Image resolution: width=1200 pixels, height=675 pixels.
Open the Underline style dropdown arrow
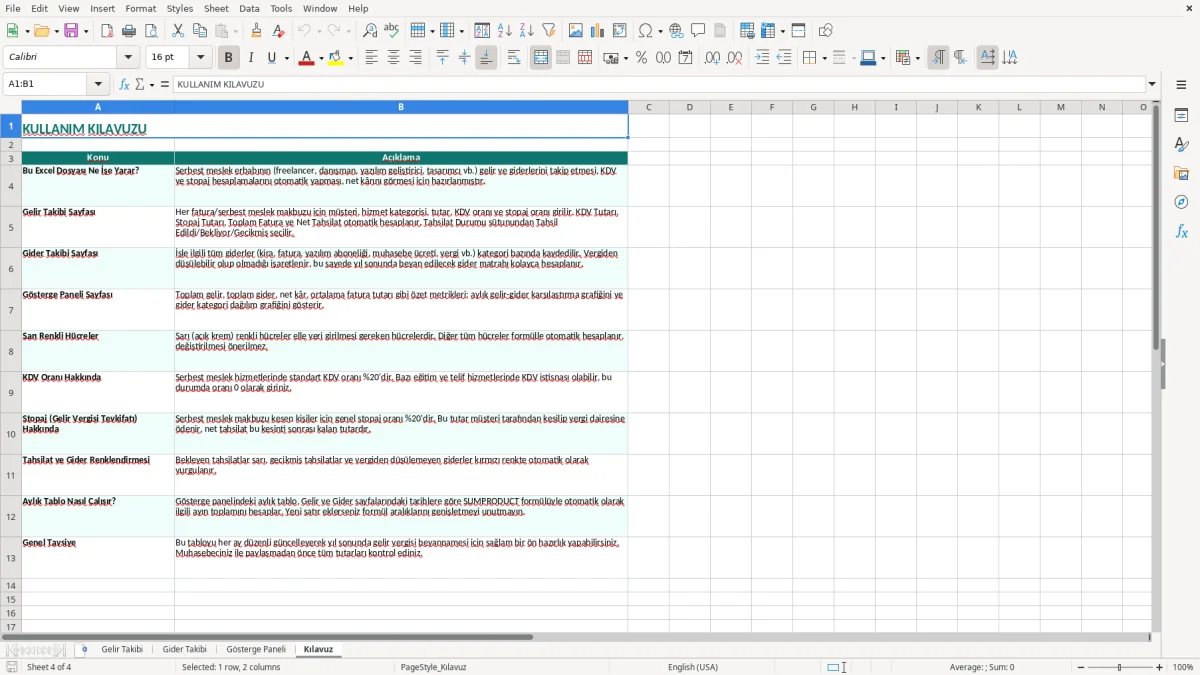tap(286, 58)
